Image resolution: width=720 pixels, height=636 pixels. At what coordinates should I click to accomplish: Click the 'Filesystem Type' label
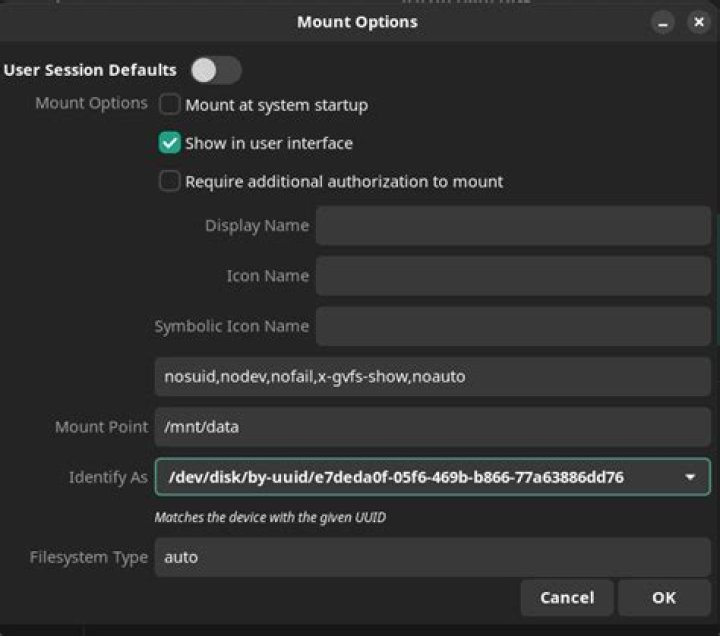89,557
